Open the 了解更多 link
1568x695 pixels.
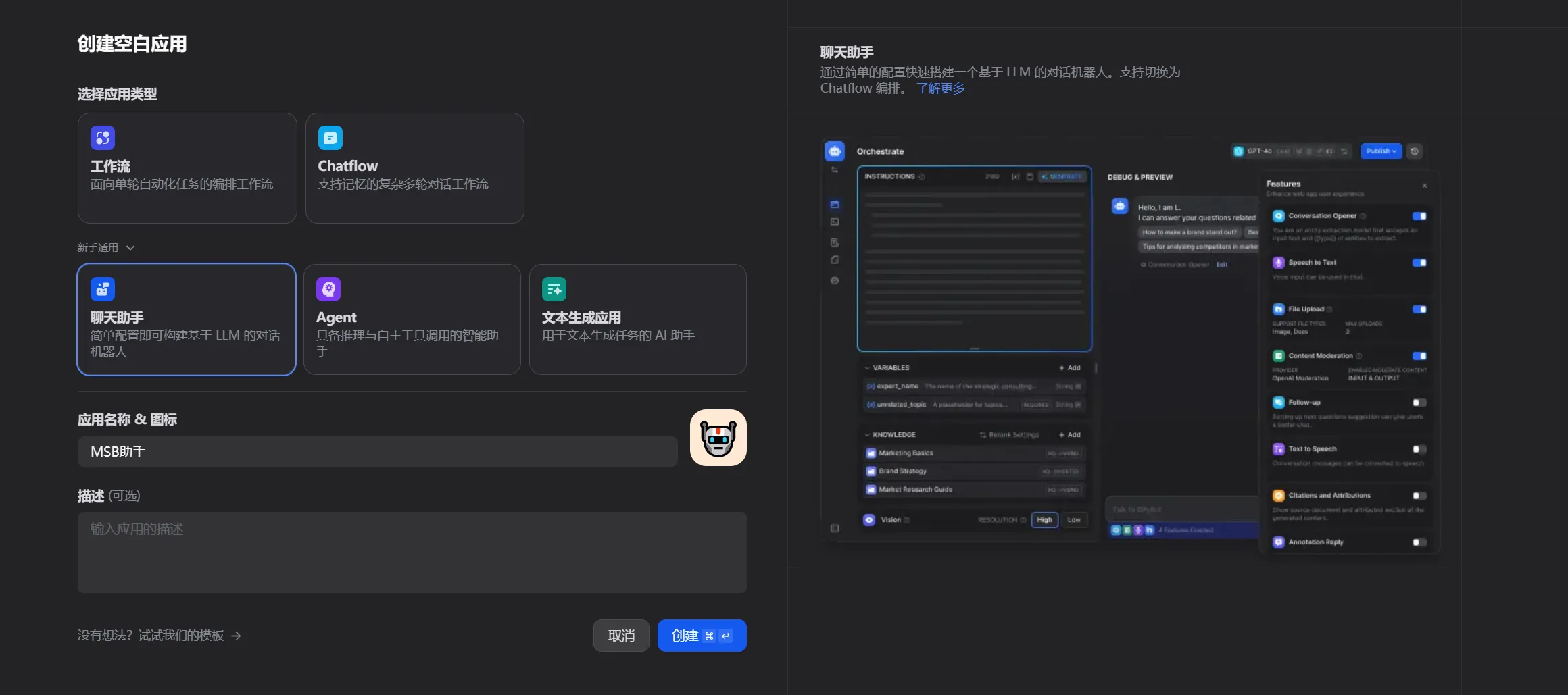940,88
